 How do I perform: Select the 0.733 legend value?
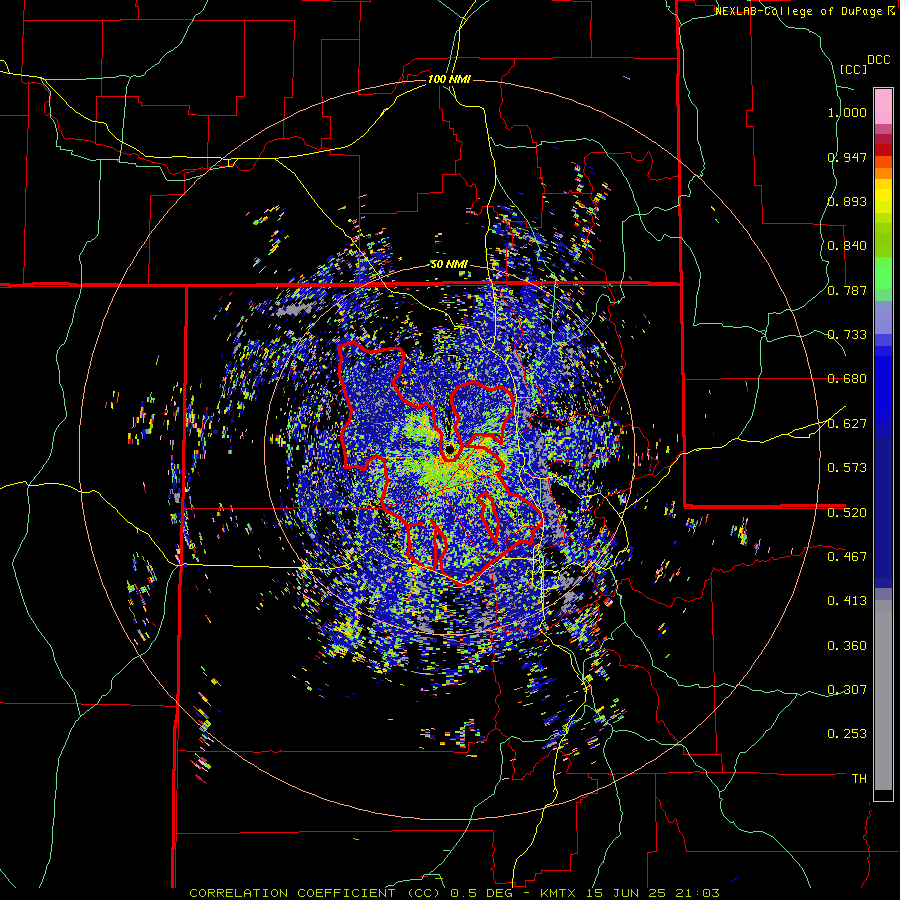pyautogui.click(x=847, y=335)
